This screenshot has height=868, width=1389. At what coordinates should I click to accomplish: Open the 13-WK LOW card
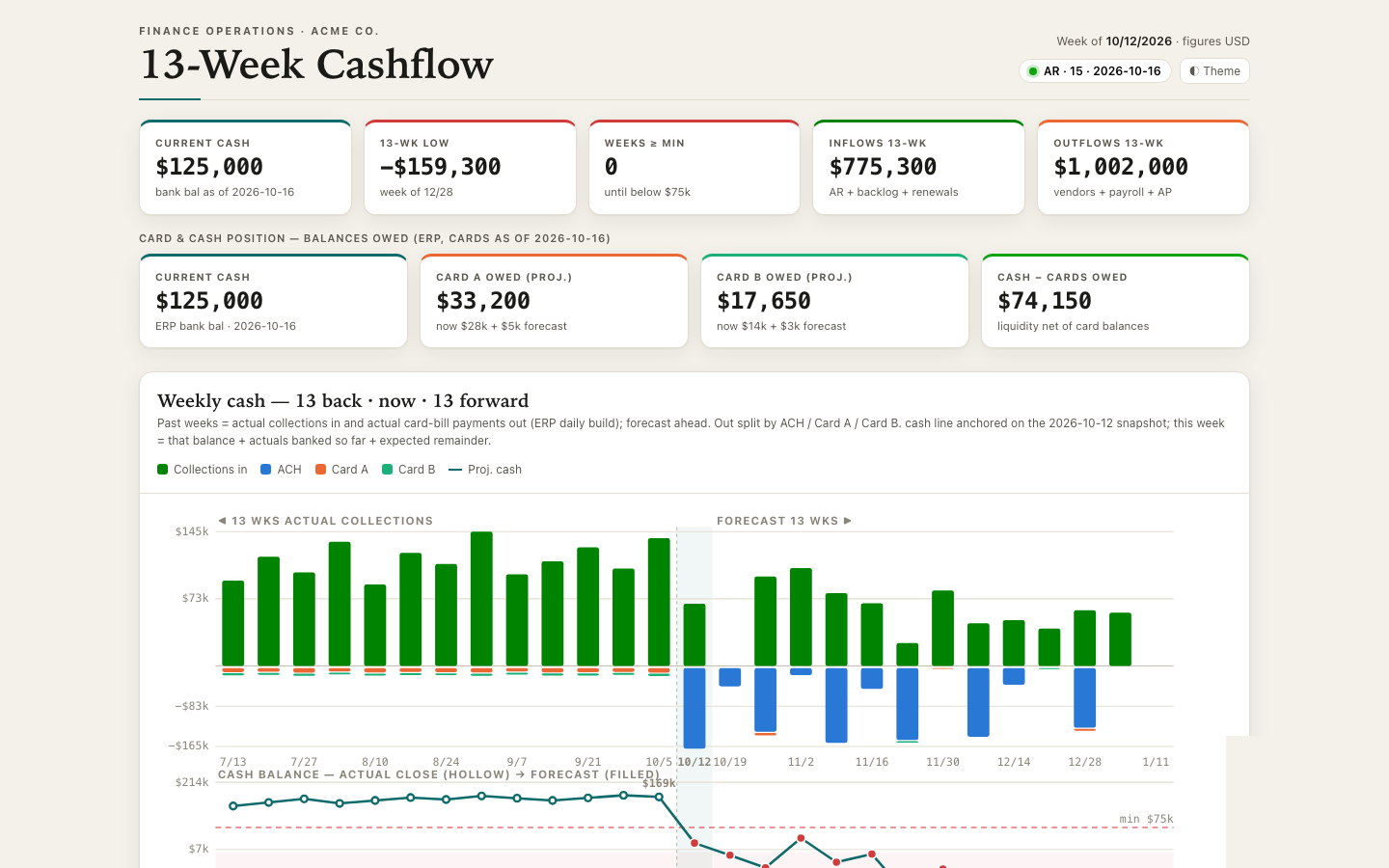[470, 167]
